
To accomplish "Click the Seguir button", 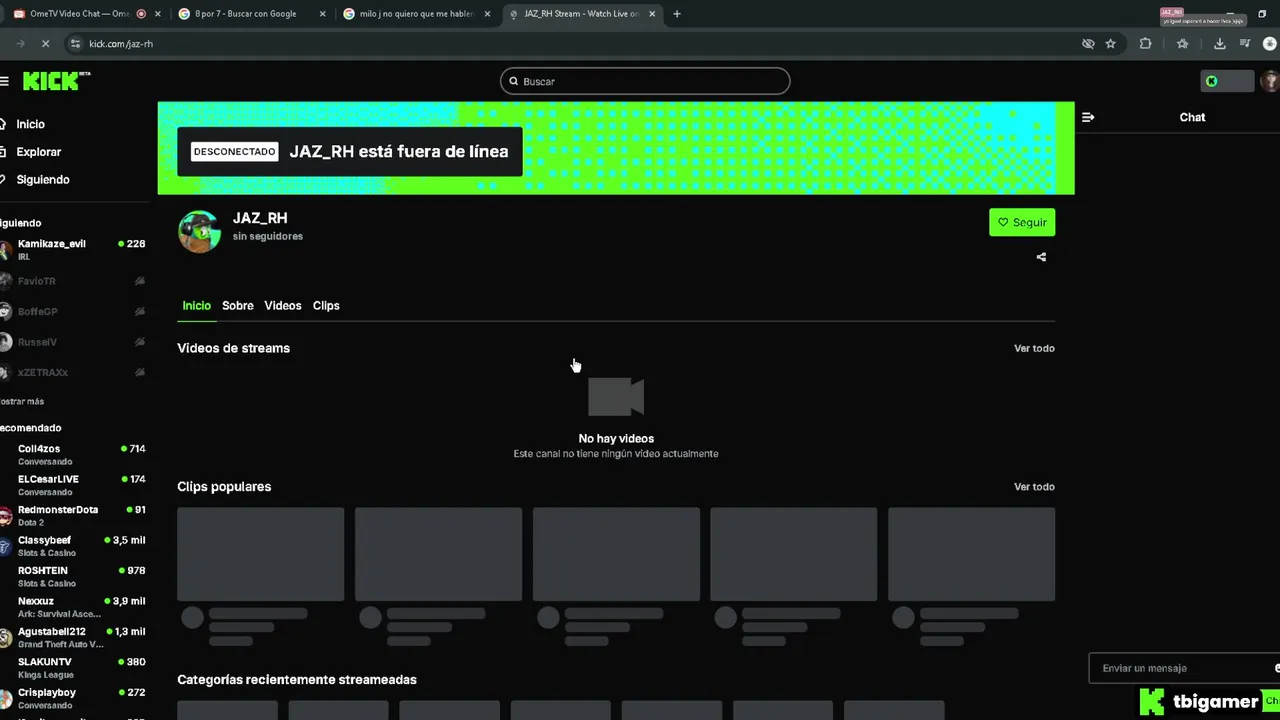I will (1022, 222).
